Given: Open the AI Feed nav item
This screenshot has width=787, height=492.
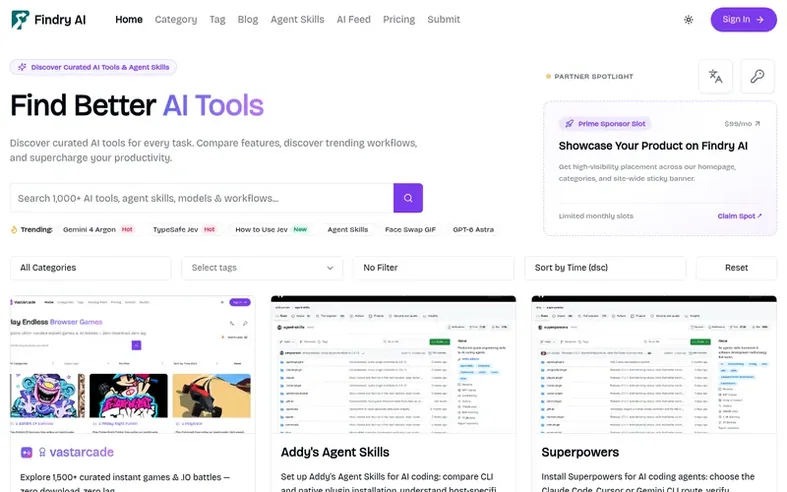Looking at the screenshot, I should (354, 20).
